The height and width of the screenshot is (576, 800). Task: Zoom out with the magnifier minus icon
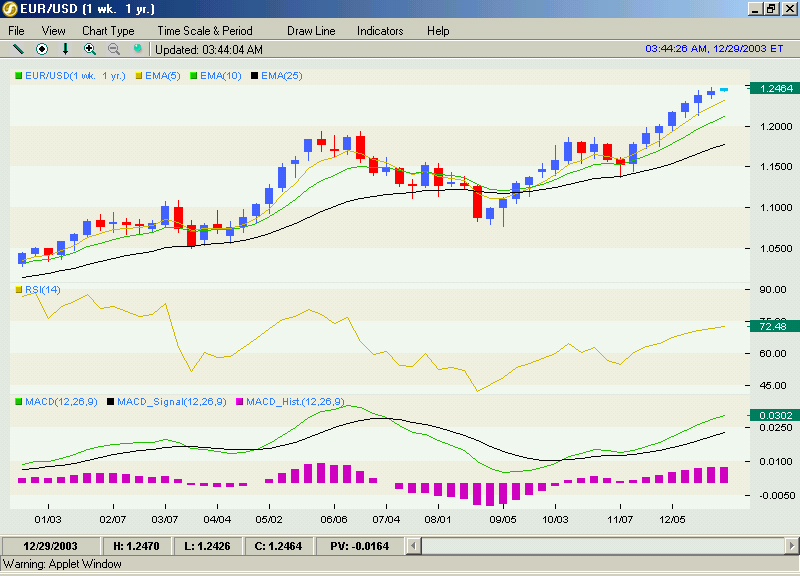click(x=114, y=49)
